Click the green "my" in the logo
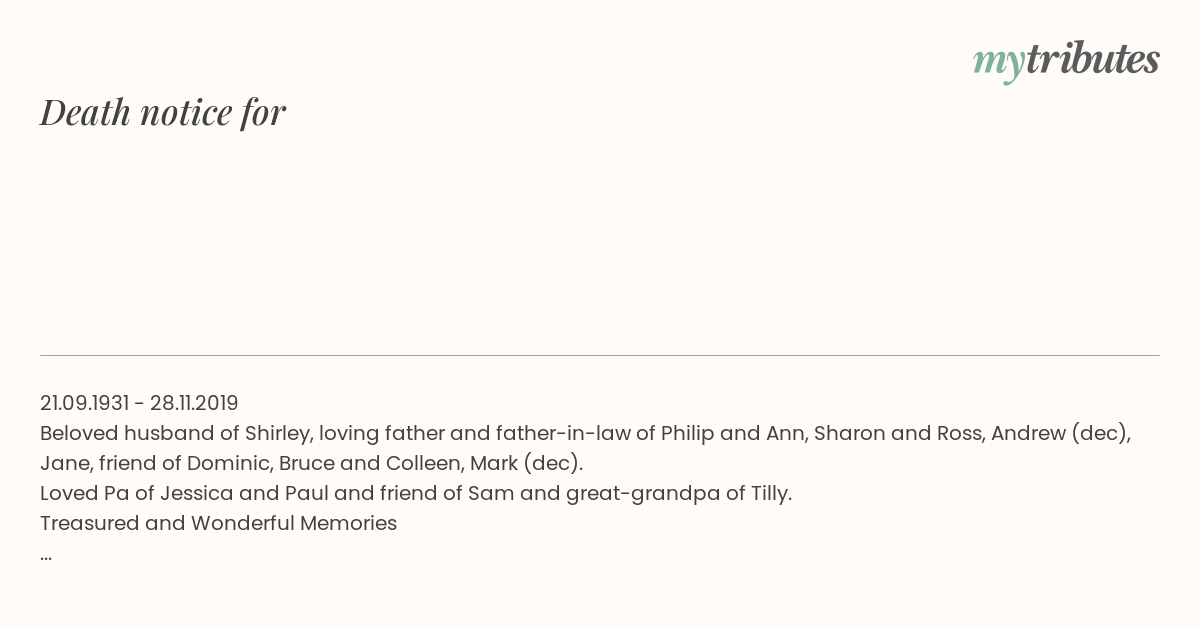The width and height of the screenshot is (1200, 630). pyautogui.click(x=998, y=64)
